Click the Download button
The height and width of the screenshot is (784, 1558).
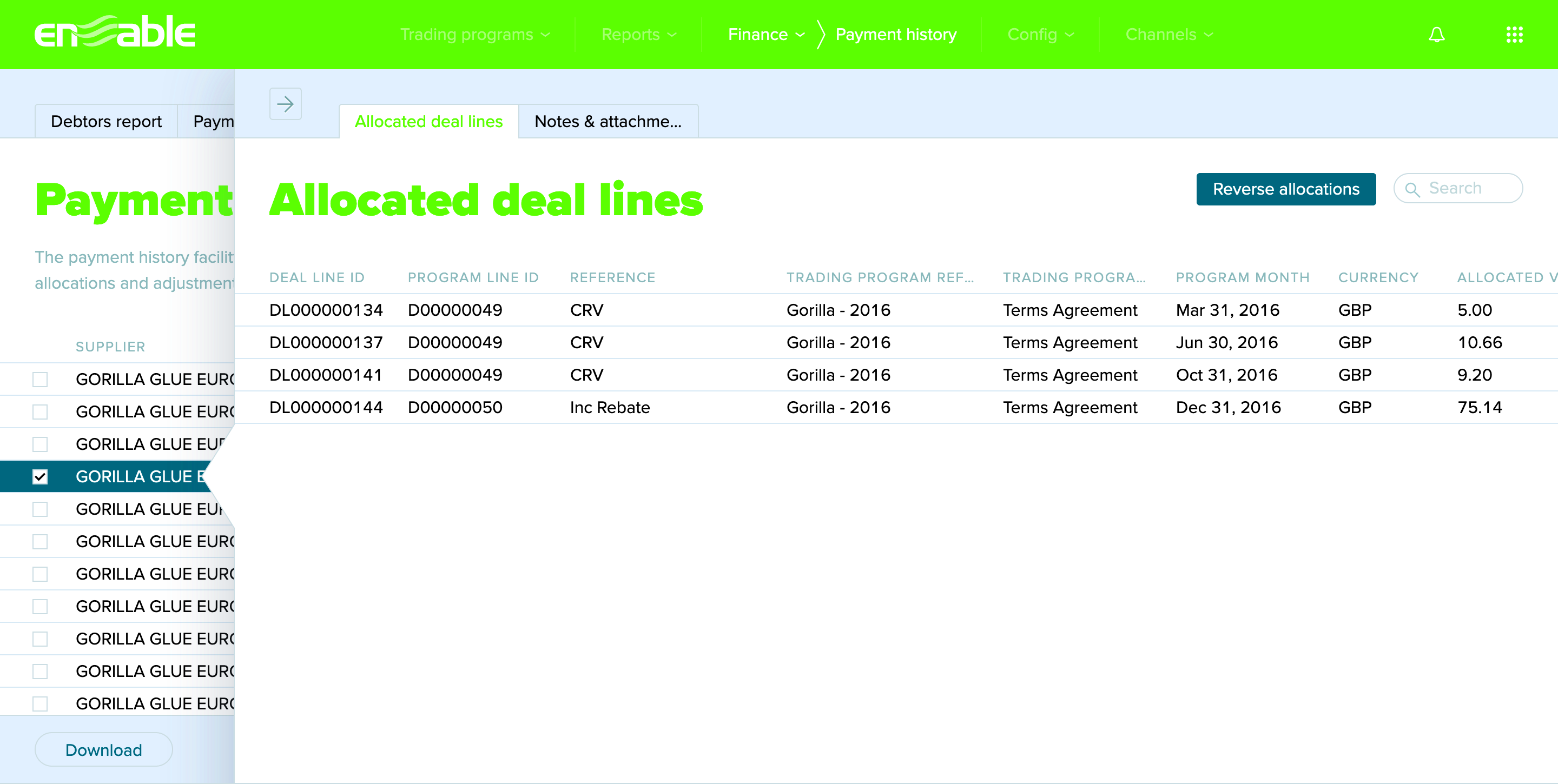point(103,749)
